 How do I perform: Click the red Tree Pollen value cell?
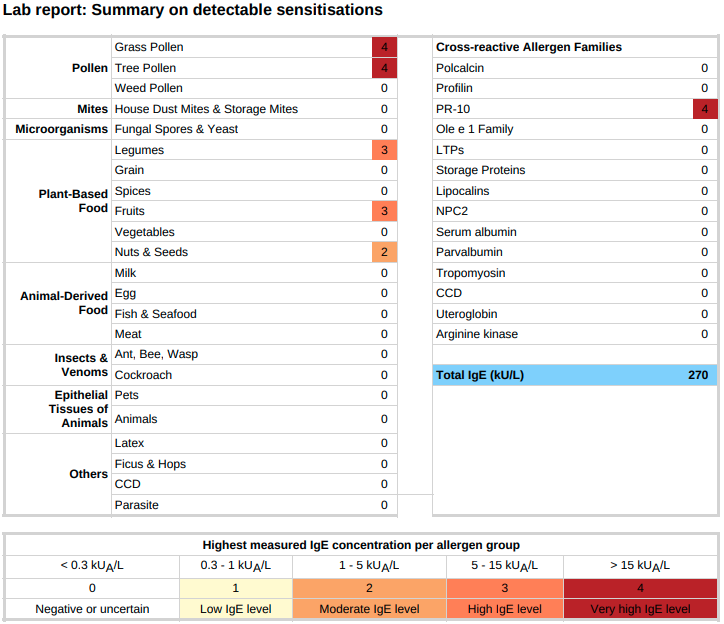[x=384, y=68]
